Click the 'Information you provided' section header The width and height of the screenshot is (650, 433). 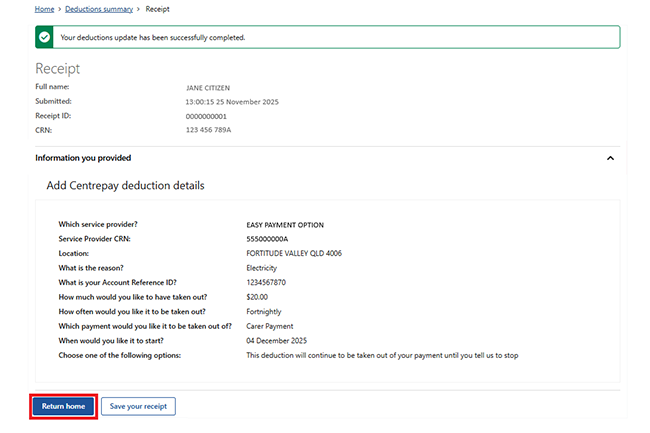point(83,158)
